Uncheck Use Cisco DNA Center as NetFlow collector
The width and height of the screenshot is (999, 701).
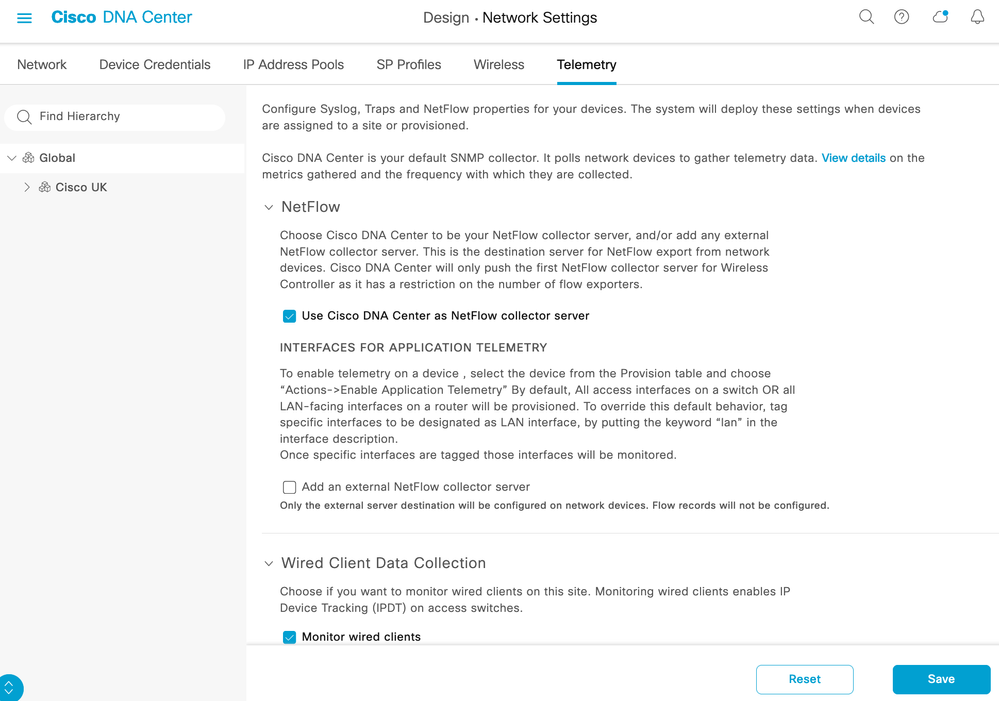tap(289, 316)
